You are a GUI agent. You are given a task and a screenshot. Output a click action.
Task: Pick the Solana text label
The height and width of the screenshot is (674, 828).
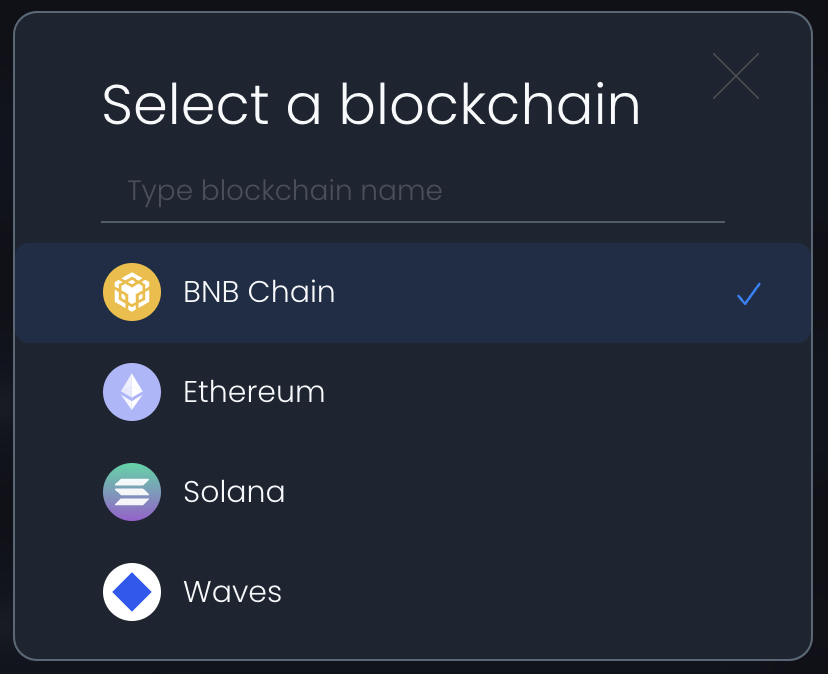(x=234, y=492)
